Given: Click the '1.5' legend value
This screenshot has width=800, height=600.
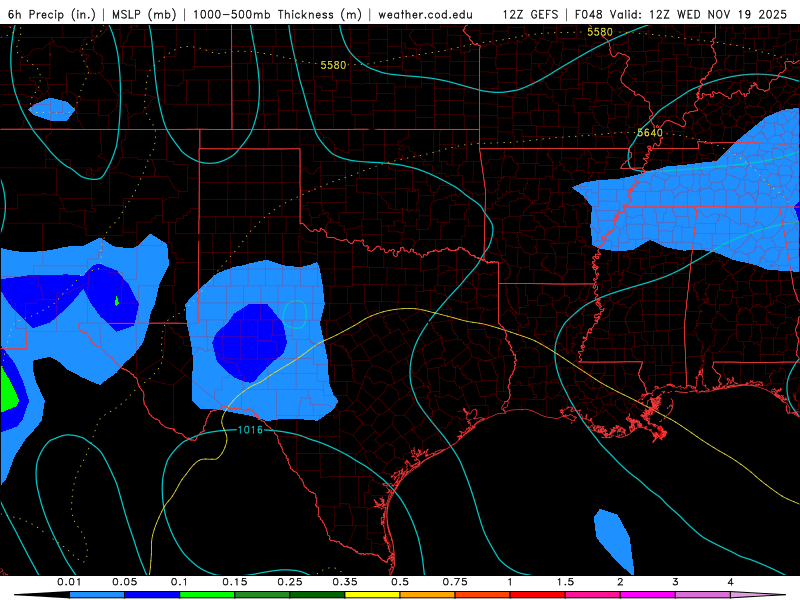Looking at the screenshot, I should click(565, 582).
